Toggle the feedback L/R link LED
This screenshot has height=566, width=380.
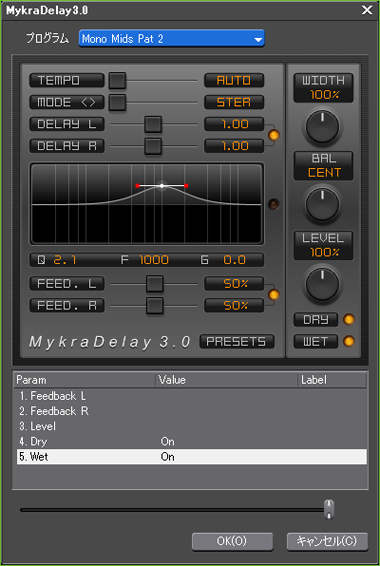[274, 295]
